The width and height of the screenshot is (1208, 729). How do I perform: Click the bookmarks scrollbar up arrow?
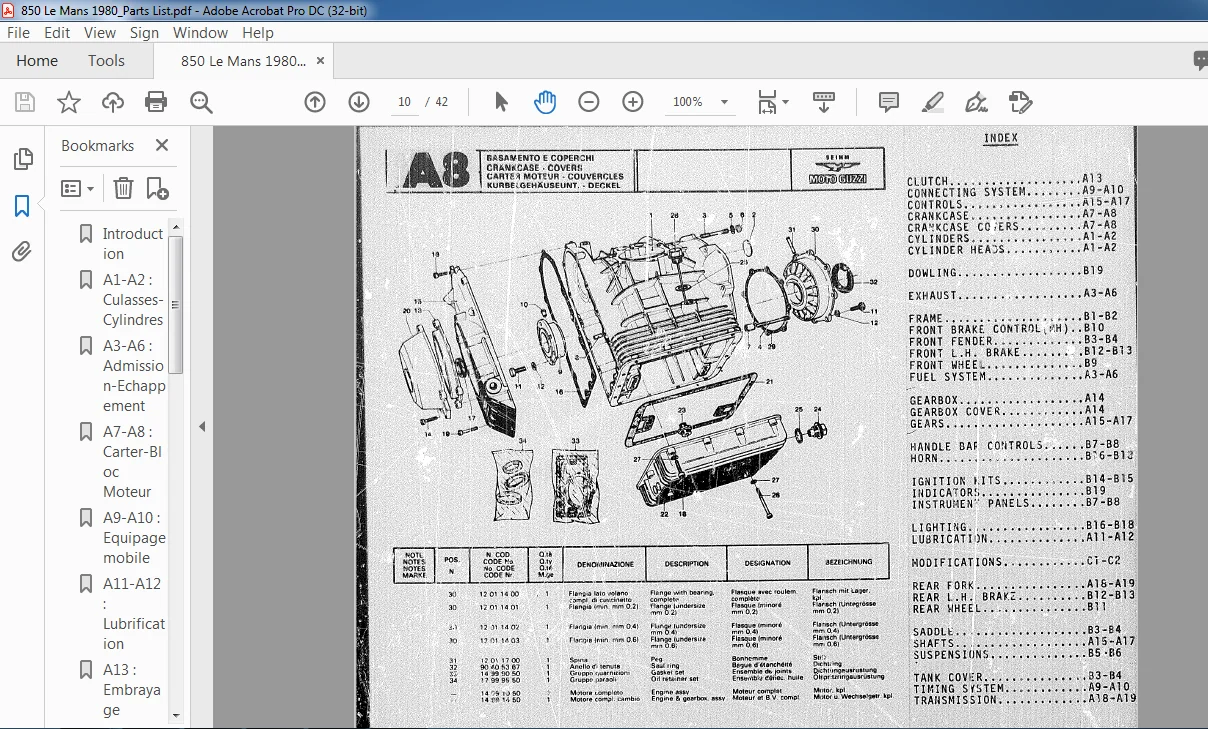pos(176,227)
